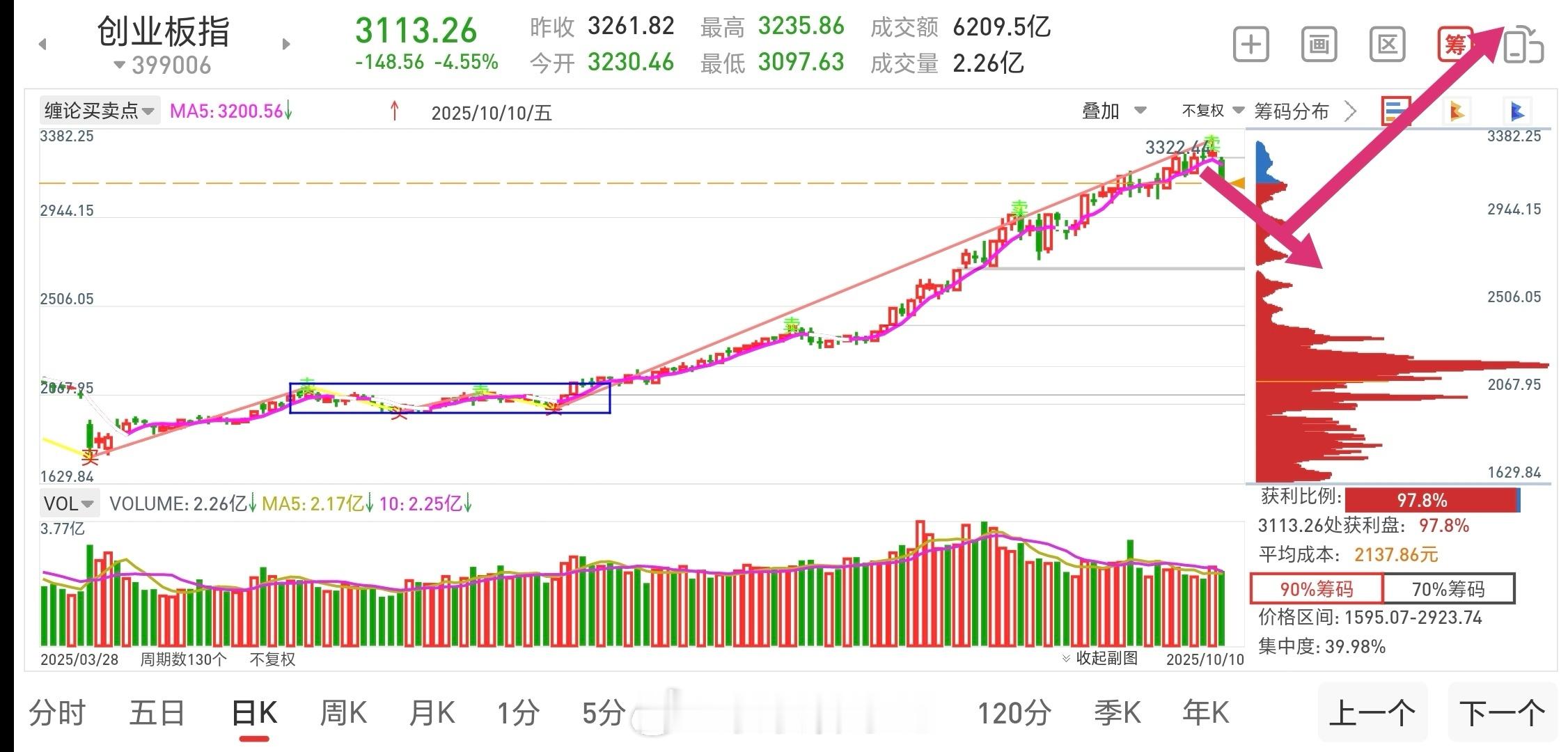Select the 70%筹码 option

click(1448, 589)
